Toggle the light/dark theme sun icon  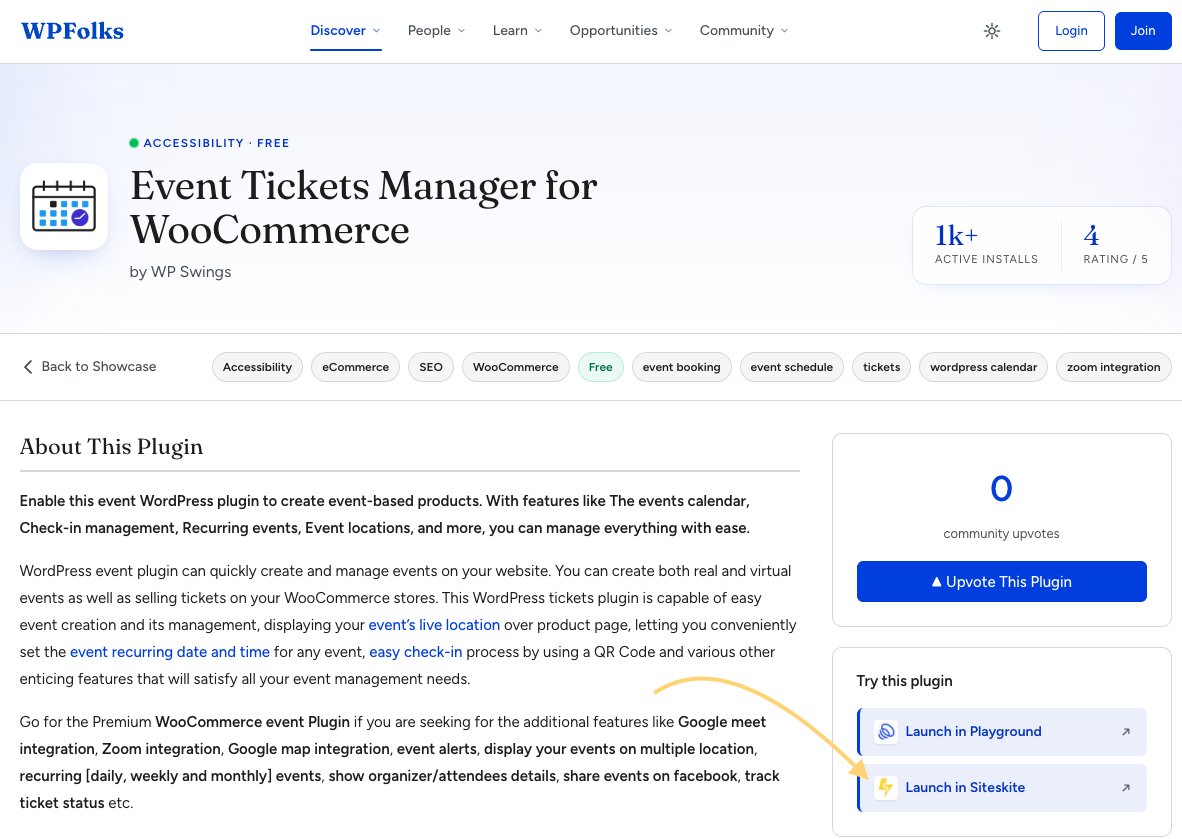click(992, 31)
